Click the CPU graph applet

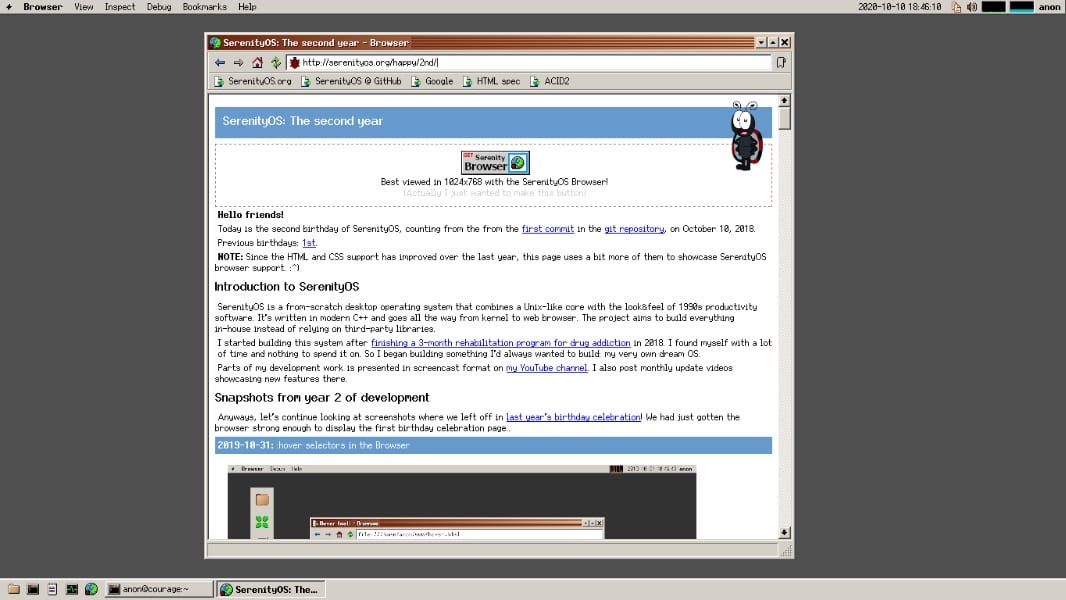tap(994, 7)
